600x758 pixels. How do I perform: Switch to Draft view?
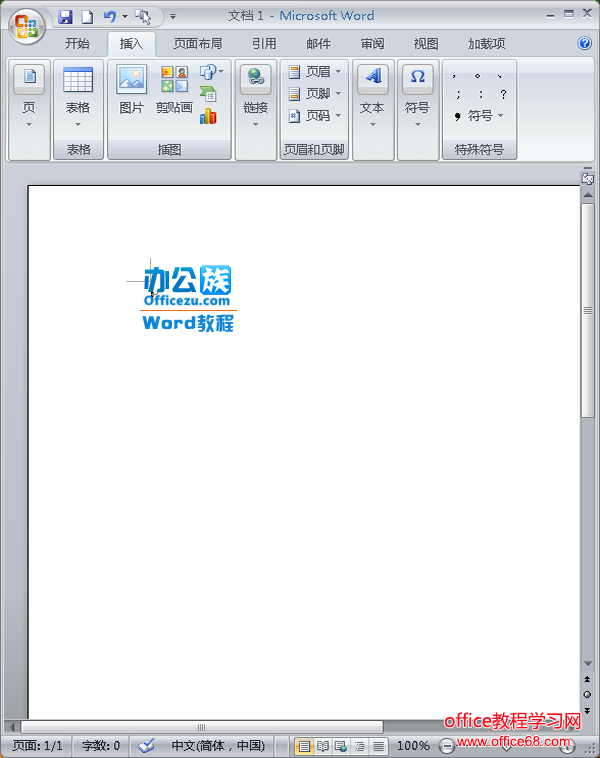point(378,746)
